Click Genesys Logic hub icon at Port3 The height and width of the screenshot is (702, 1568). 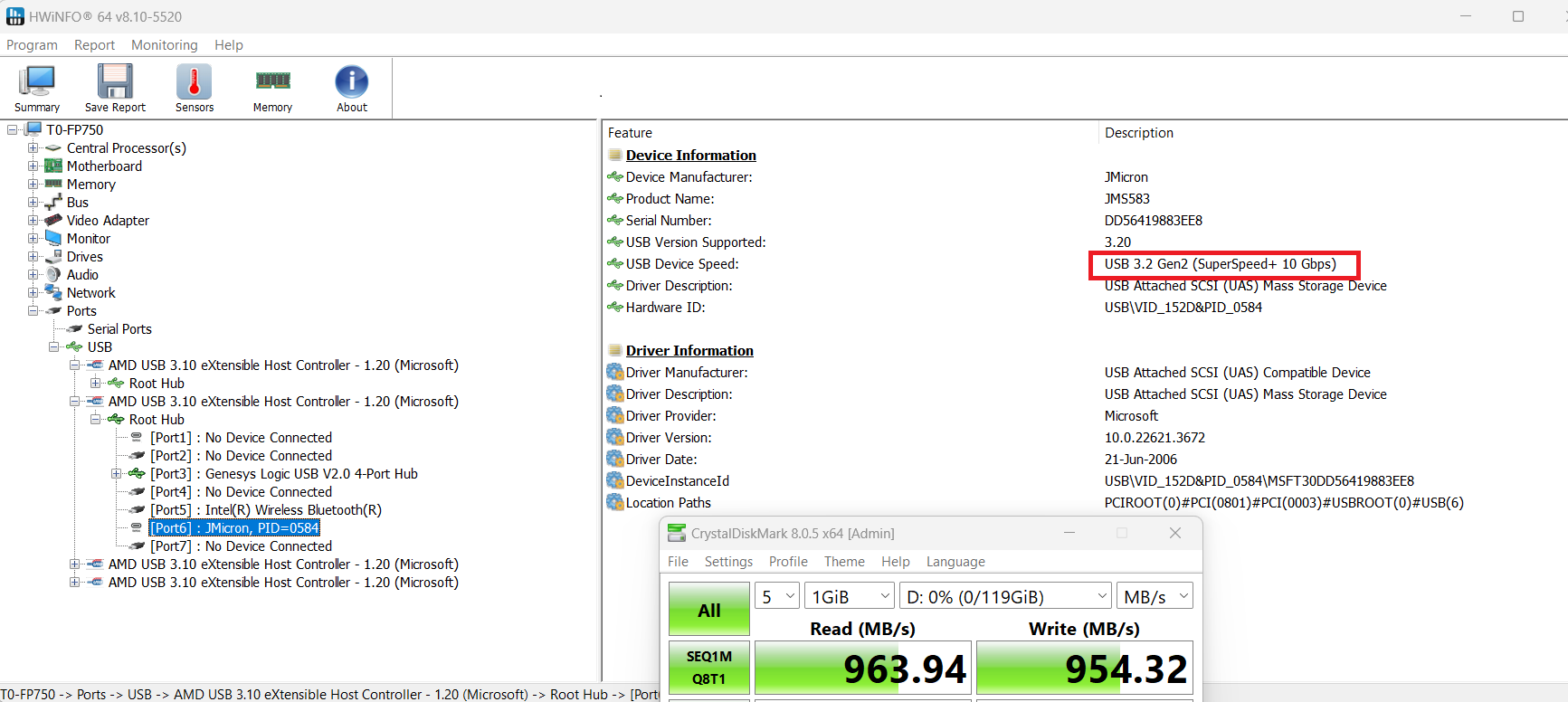click(x=137, y=473)
